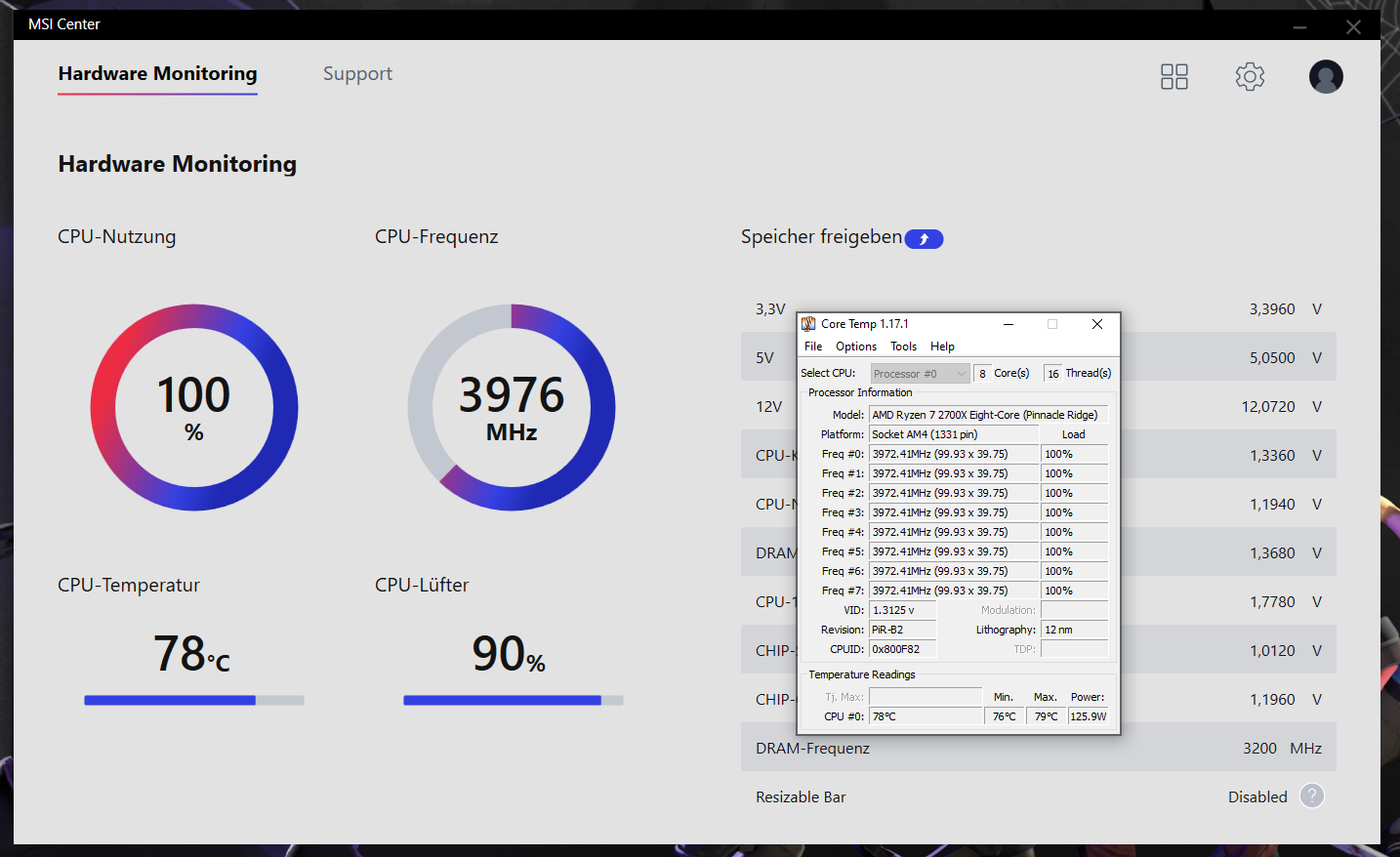1400x857 pixels.
Task: Click the DRAM voltage value 1,3680
Action: (1272, 553)
